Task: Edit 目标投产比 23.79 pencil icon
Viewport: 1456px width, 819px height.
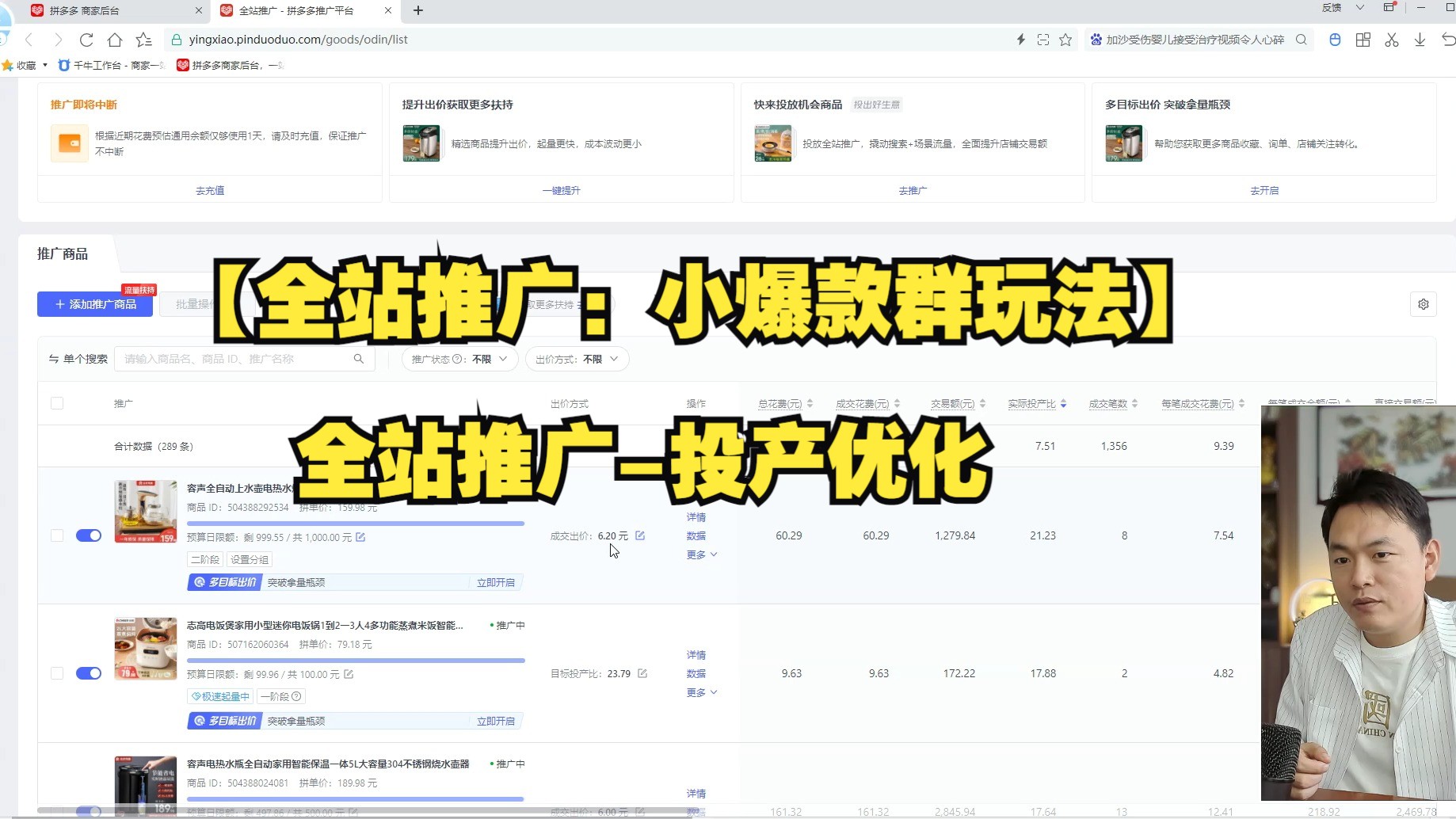Action: pos(642,673)
